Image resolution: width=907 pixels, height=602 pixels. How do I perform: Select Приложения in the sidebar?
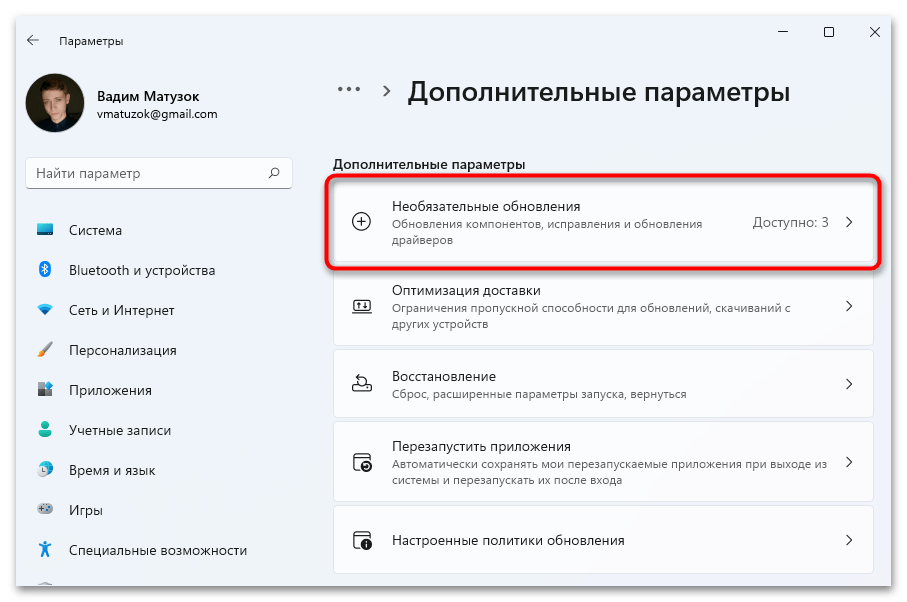click(110, 390)
